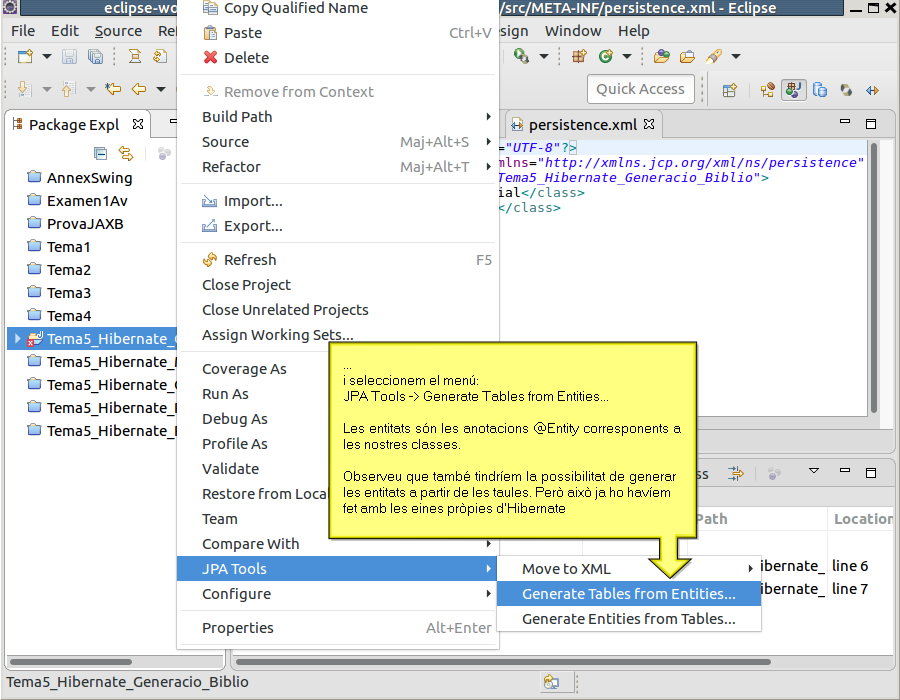The height and width of the screenshot is (700, 900).
Task: Click the editor area horizontal scrollbar
Action: pyautogui.click(x=504, y=662)
